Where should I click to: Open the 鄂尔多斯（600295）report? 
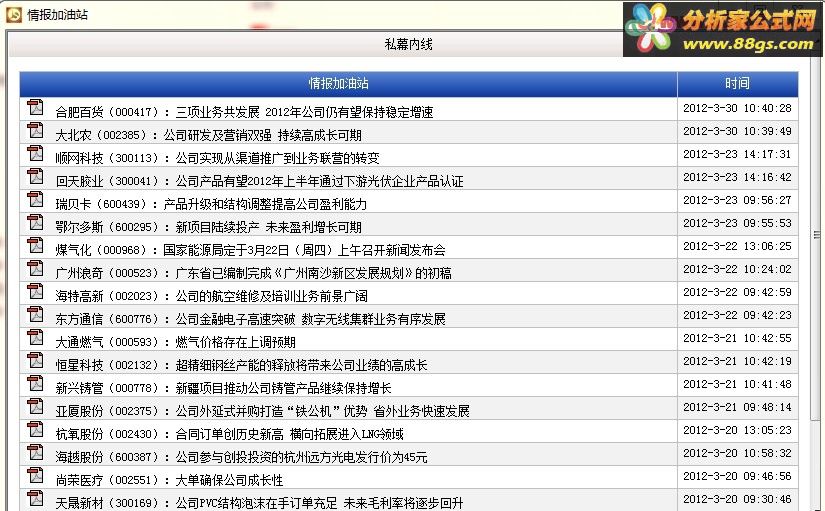click(x=208, y=227)
